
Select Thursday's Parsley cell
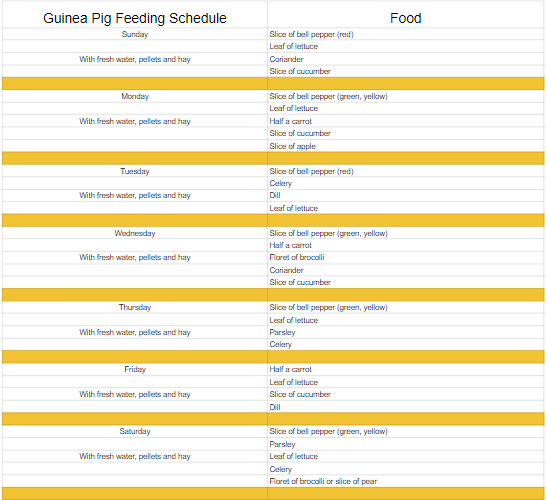tap(406, 332)
